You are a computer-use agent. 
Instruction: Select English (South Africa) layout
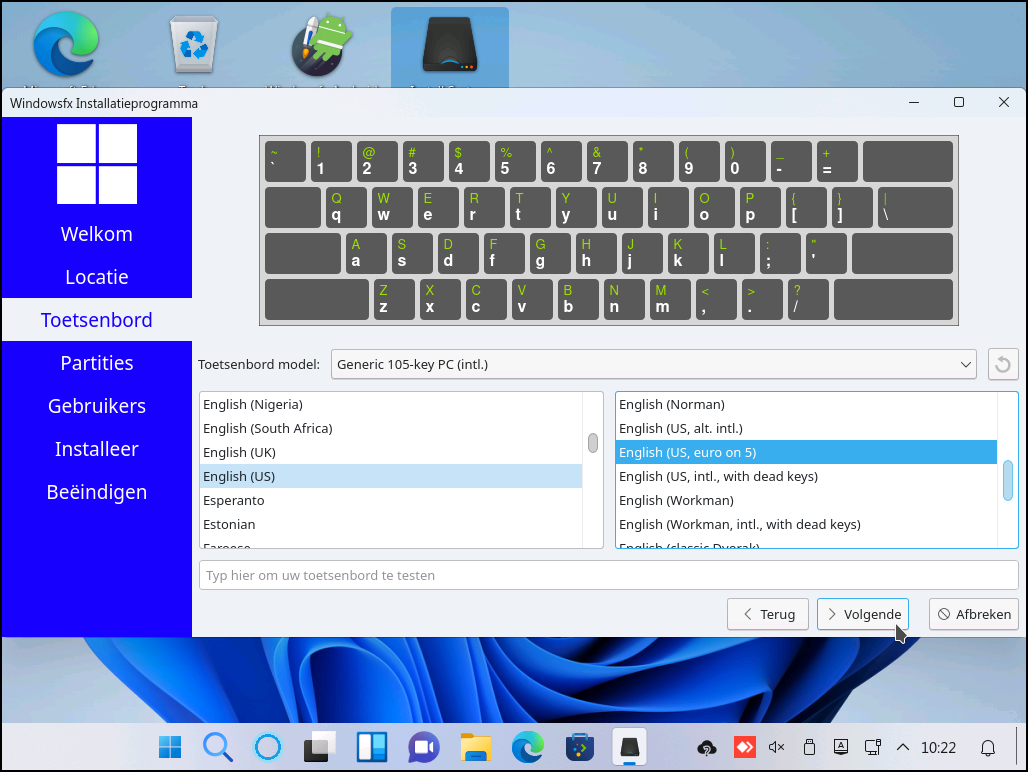tap(391, 429)
